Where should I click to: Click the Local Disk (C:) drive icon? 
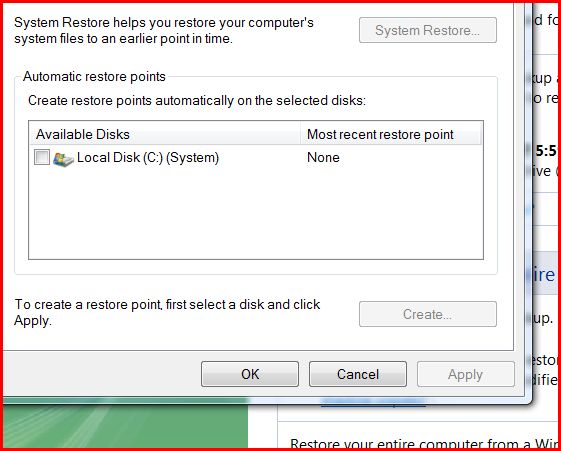(x=63, y=158)
